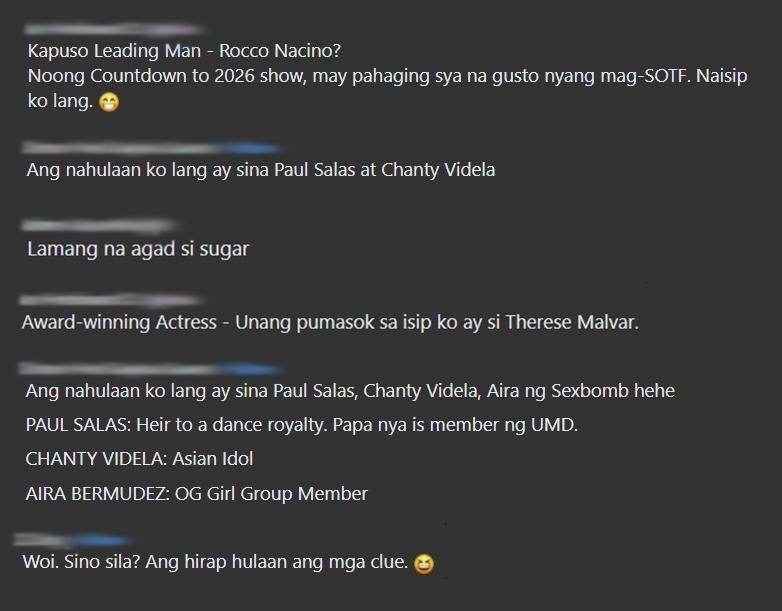Click the 'AIRA BERMUDEZ: OG Girl Group Member' line
The height and width of the screenshot is (611, 782).
[196, 494]
